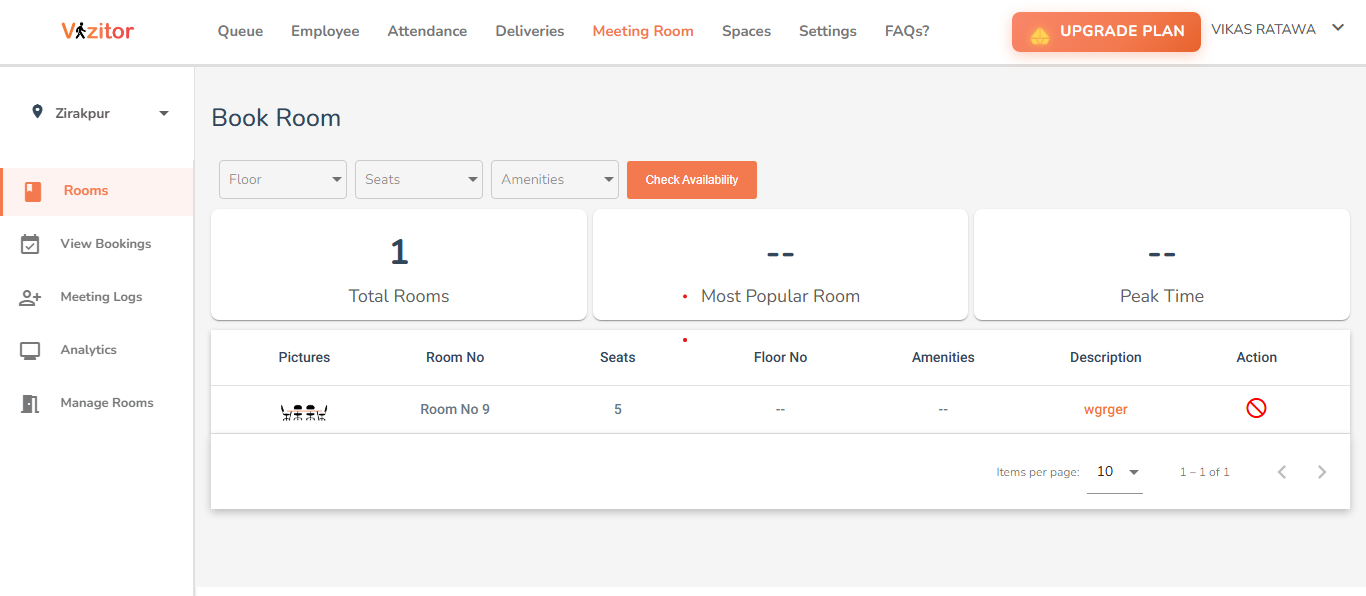
Task: Click the View Bookings calendar icon
Action: (30, 244)
